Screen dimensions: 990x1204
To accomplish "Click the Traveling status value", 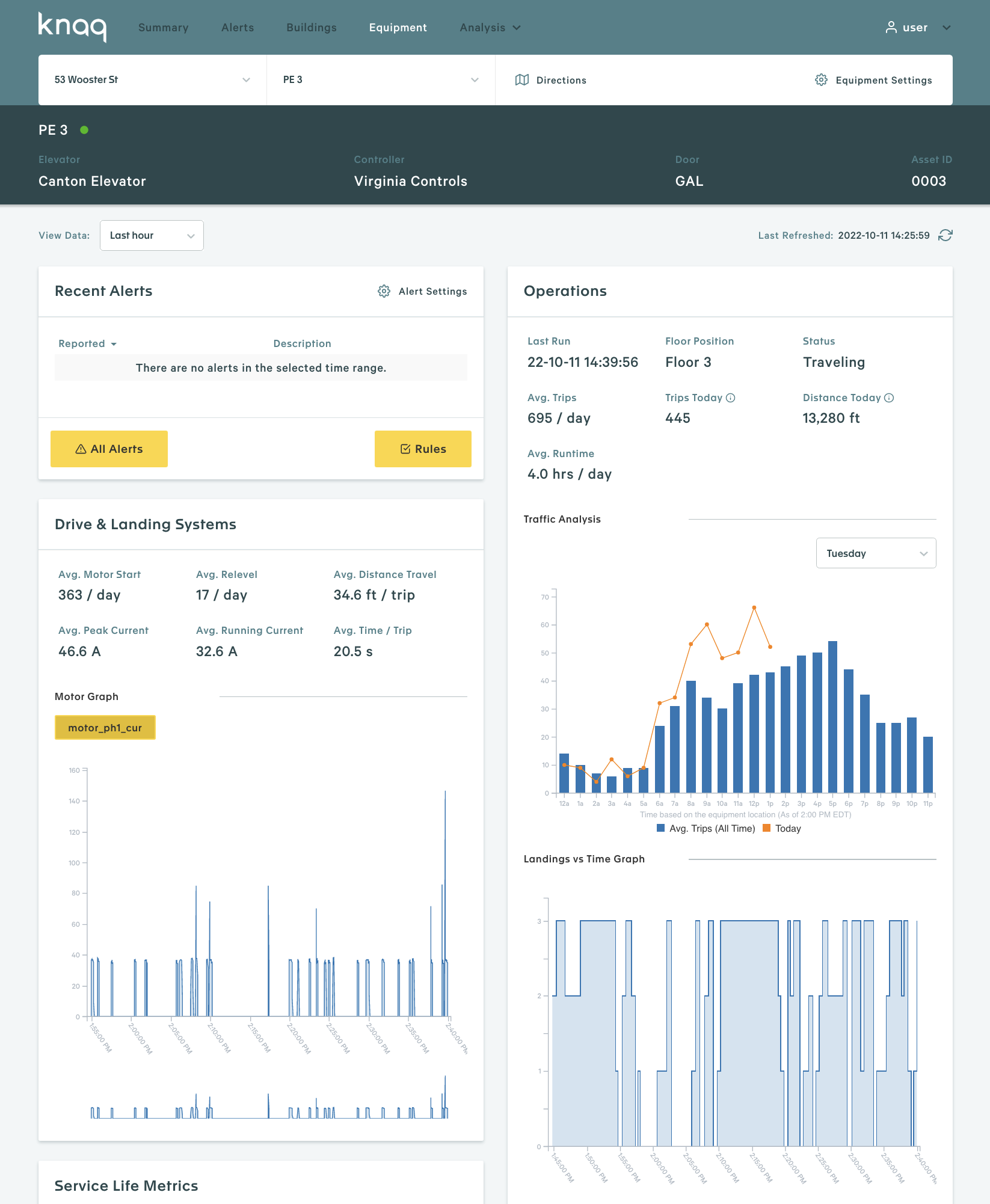I will 834,362.
